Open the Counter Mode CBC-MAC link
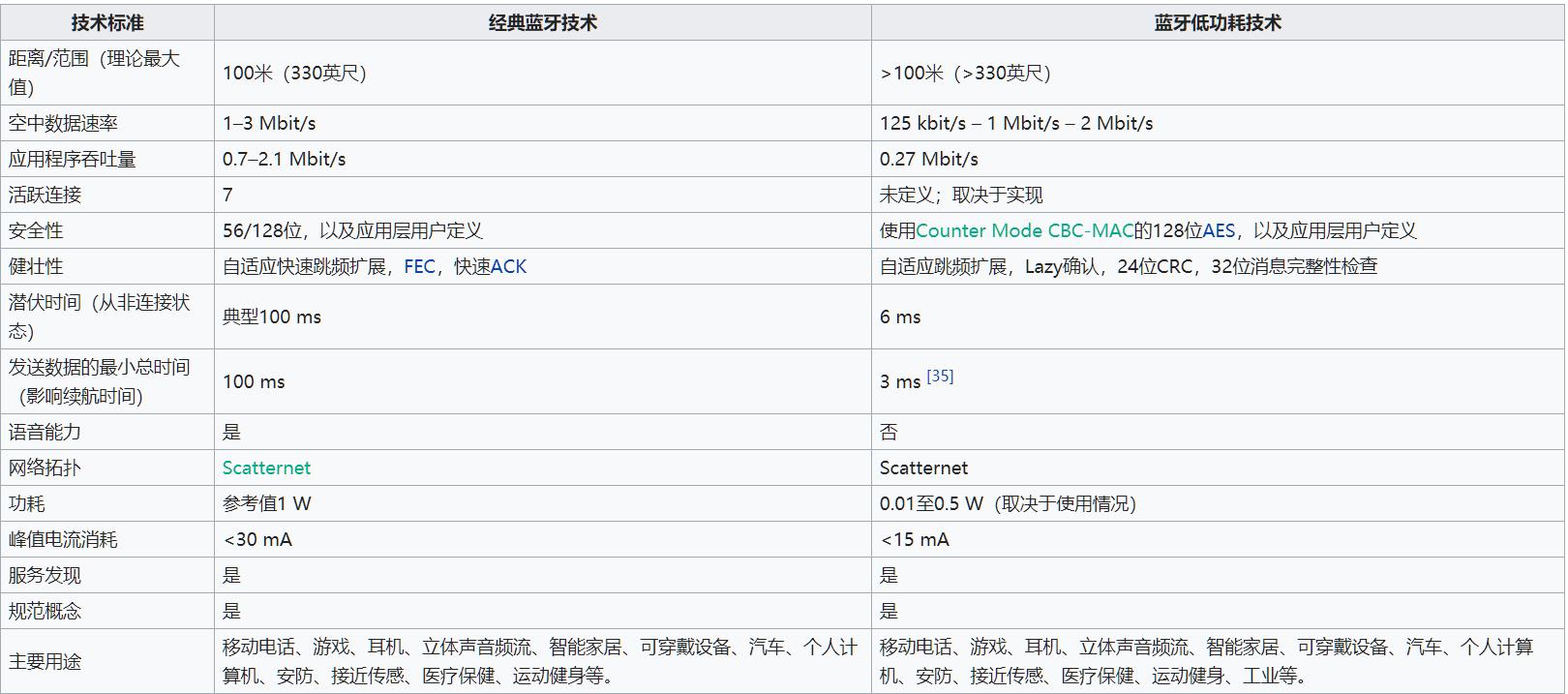 point(1023,230)
